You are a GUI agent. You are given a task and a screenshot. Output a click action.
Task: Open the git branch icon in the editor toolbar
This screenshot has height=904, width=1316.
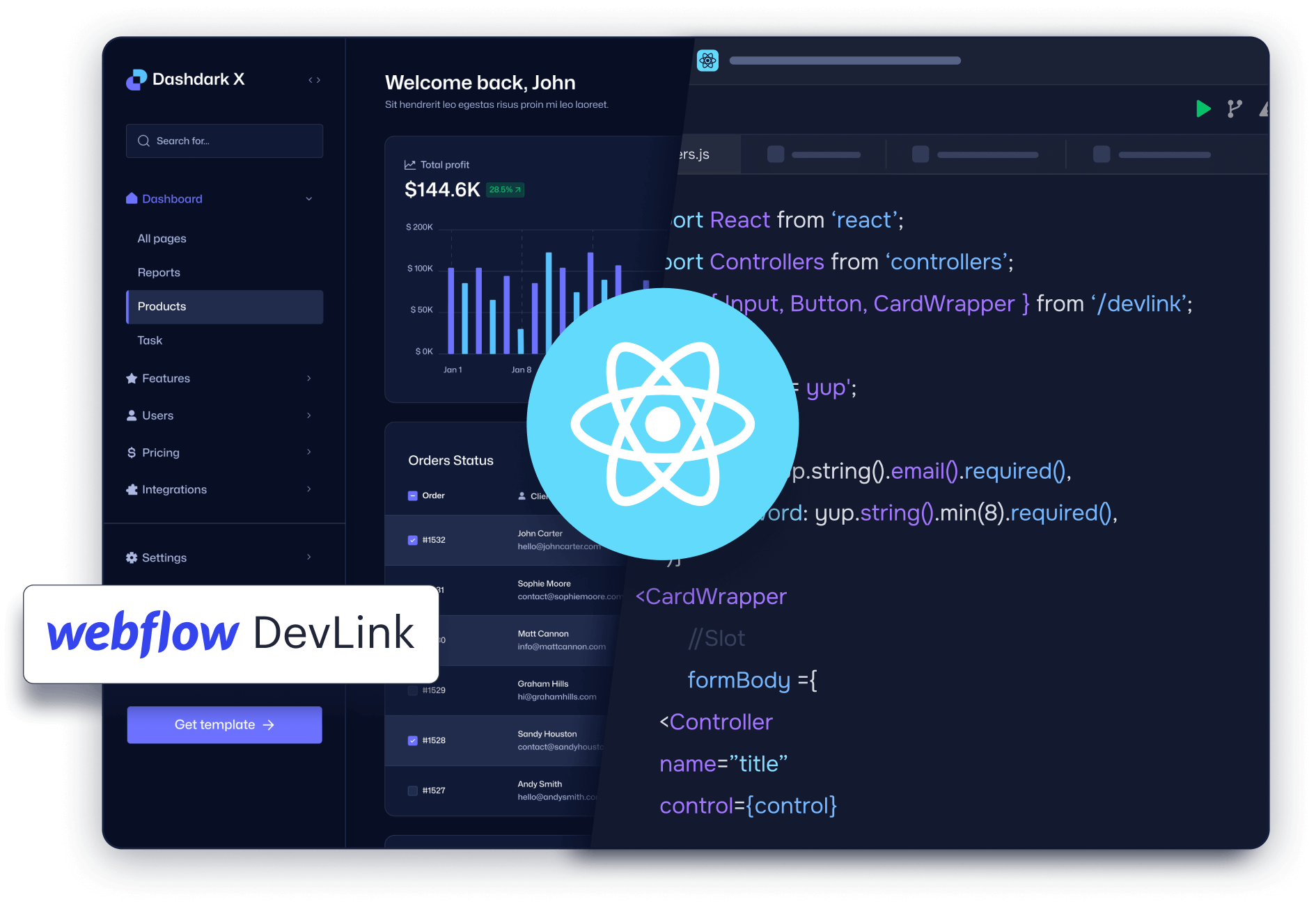(1235, 109)
